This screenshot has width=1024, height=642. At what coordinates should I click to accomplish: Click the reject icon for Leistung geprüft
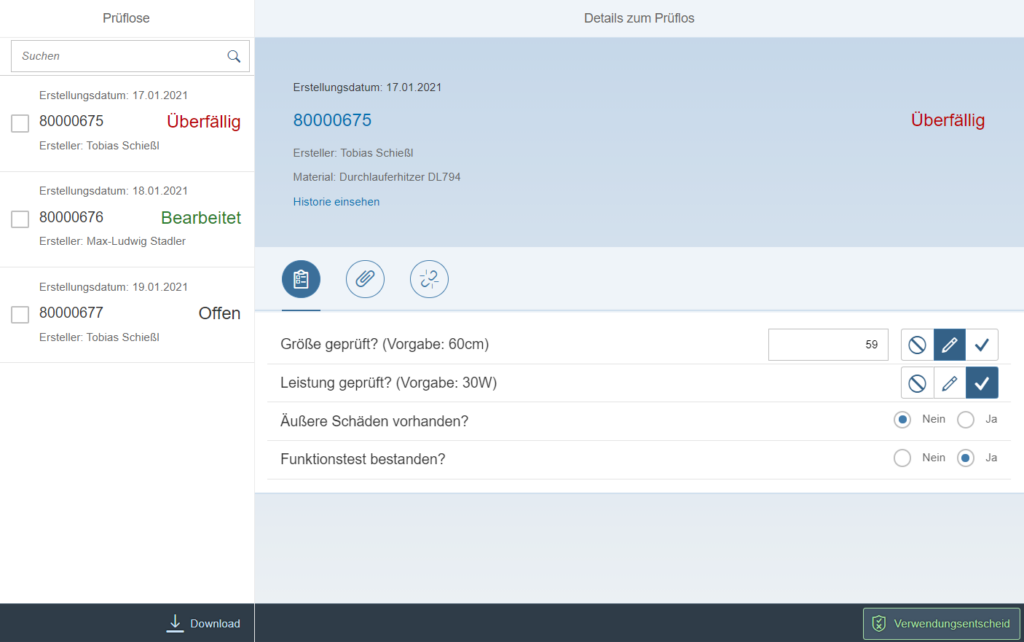click(917, 383)
